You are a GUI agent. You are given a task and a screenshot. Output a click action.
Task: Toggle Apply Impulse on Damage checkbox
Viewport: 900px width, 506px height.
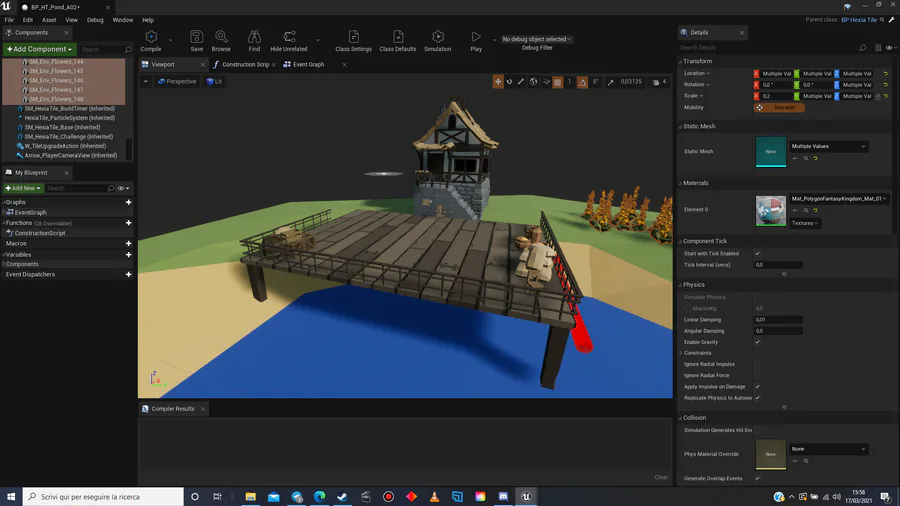[758, 387]
